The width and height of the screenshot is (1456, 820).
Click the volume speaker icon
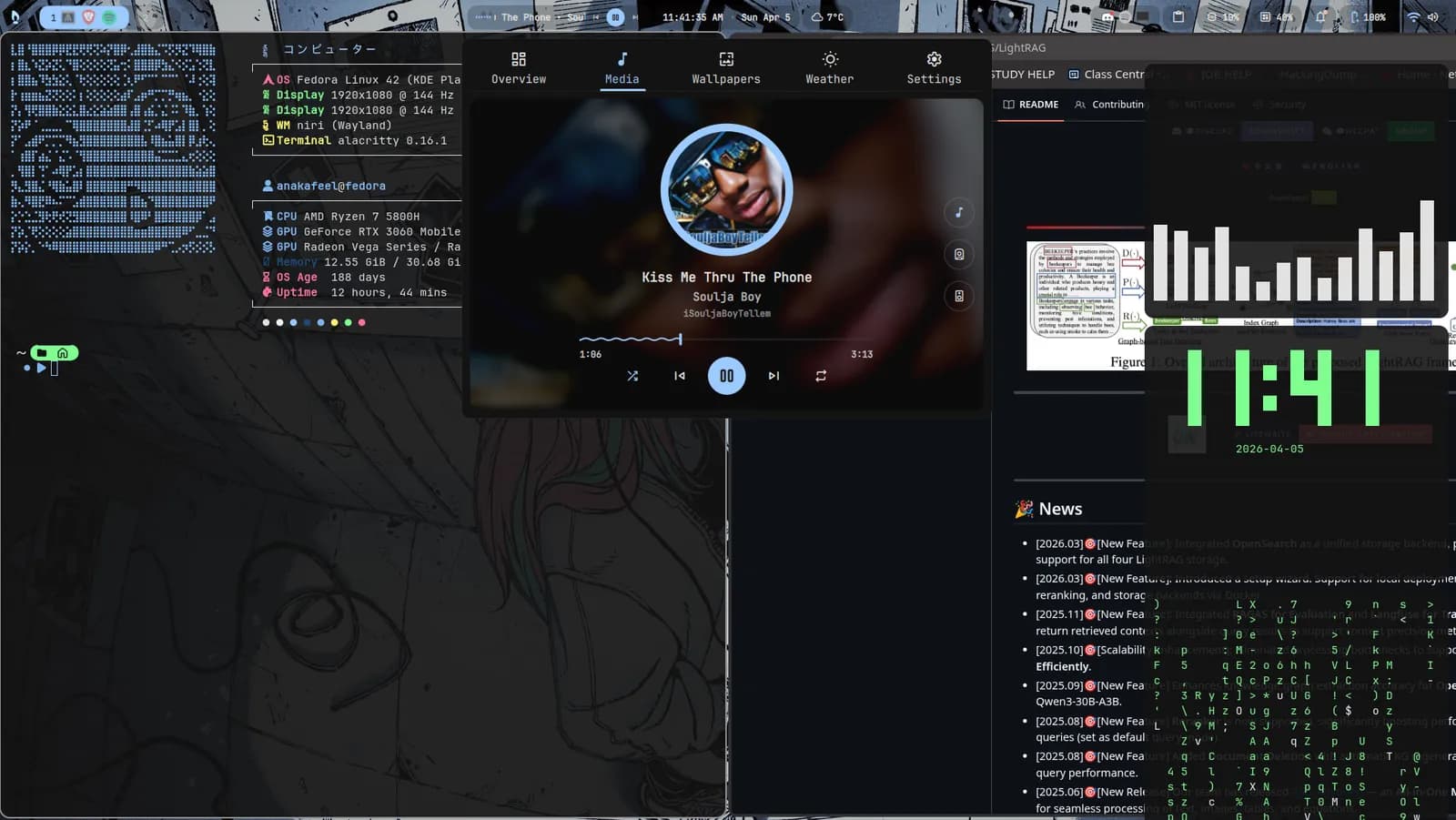[x=1432, y=17]
